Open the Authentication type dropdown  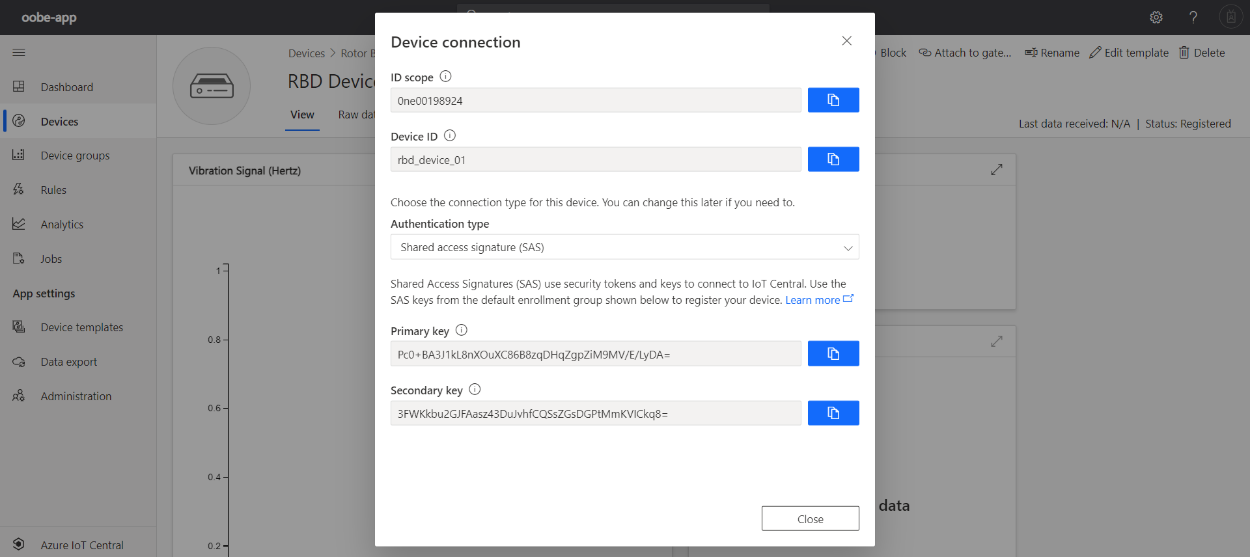[624, 247]
